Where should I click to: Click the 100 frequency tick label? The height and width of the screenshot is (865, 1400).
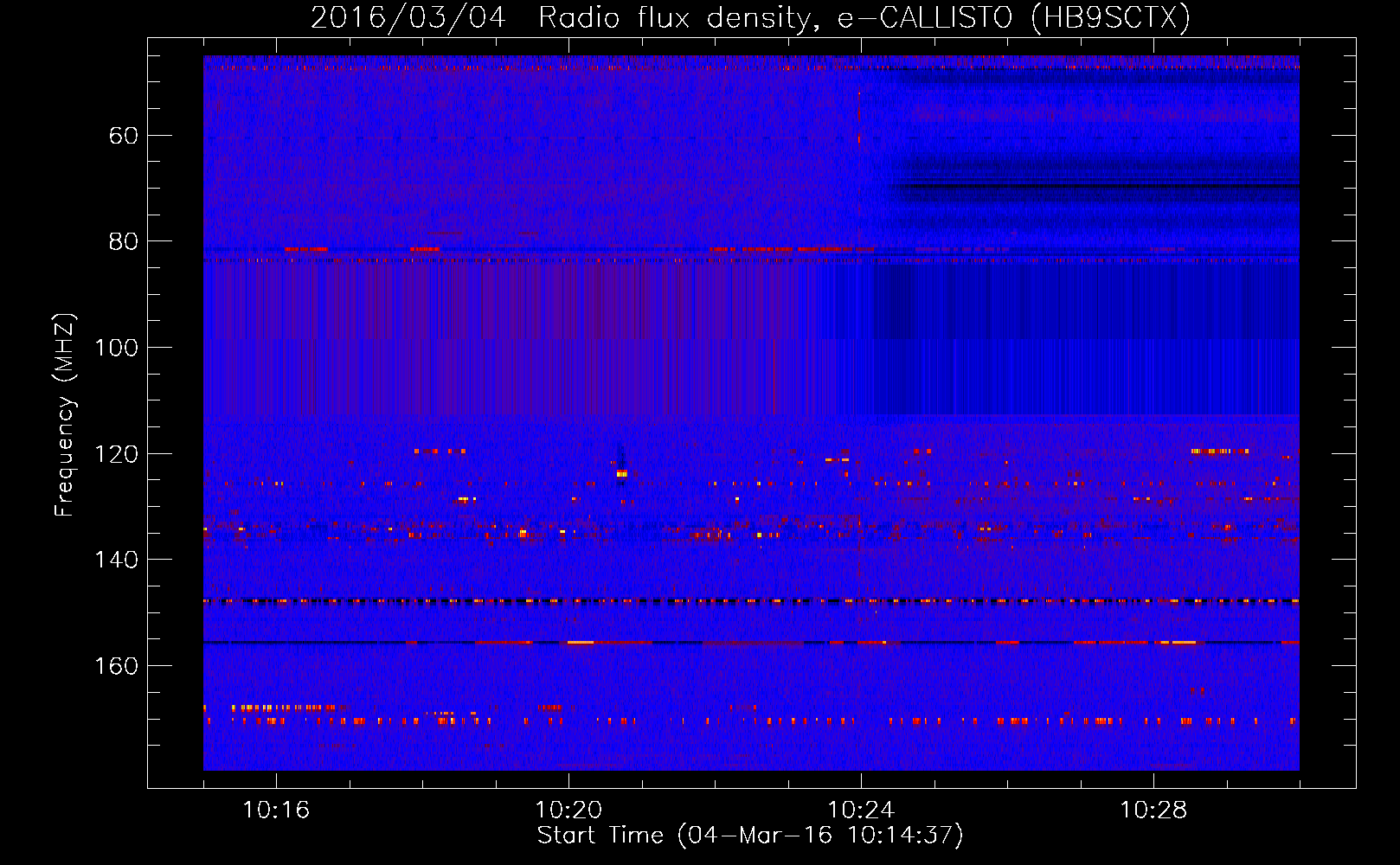(116, 348)
